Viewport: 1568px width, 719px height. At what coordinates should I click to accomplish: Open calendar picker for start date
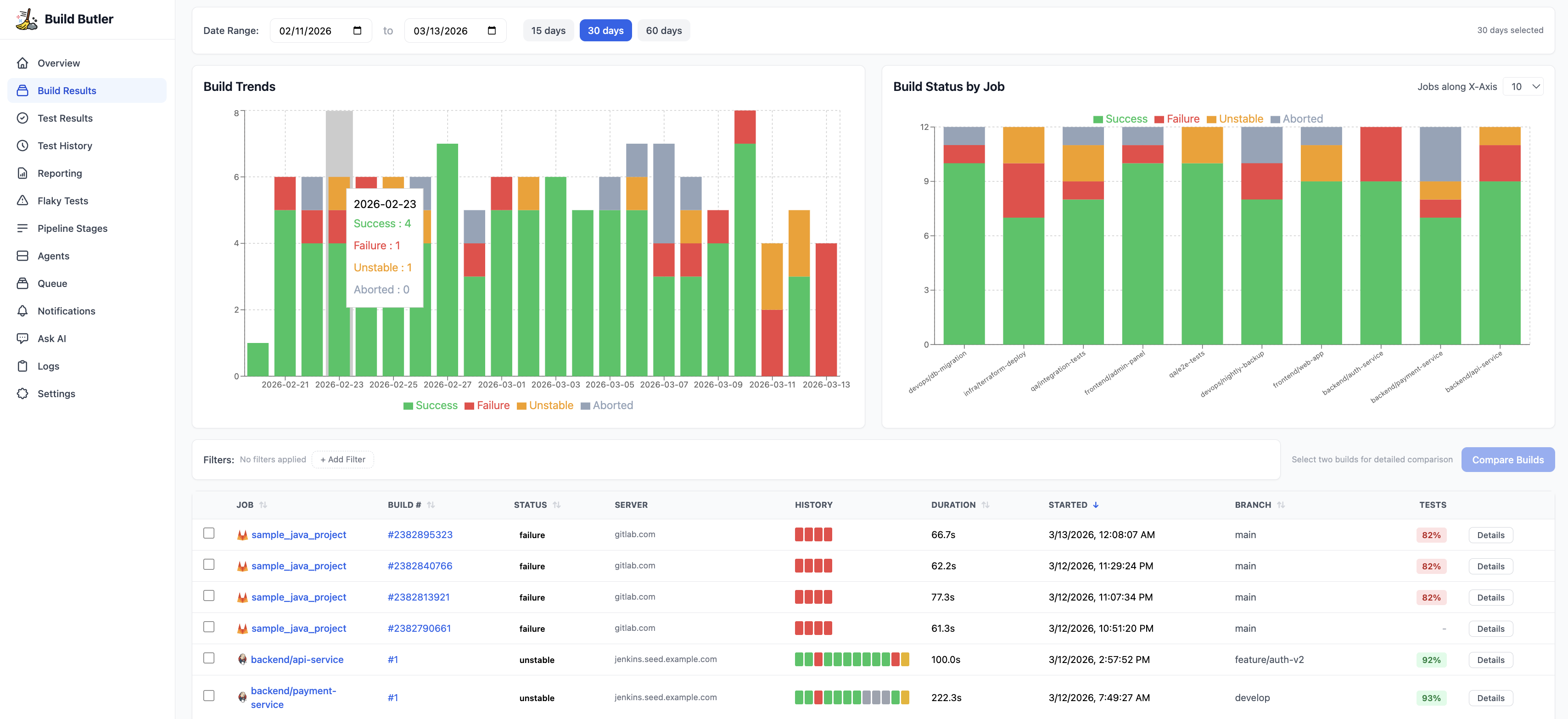pyautogui.click(x=357, y=30)
